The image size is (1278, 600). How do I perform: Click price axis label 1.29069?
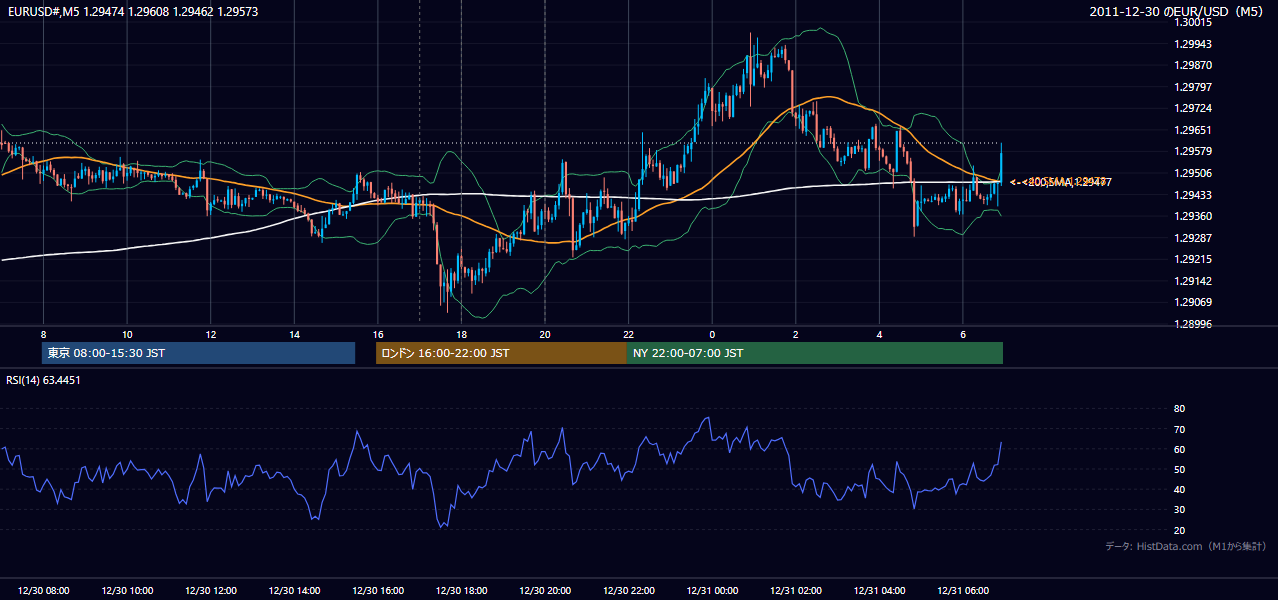point(1193,303)
